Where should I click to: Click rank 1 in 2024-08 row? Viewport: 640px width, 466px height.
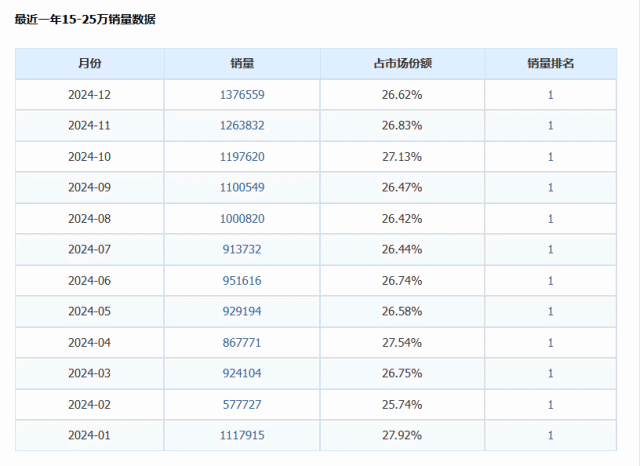551,219
